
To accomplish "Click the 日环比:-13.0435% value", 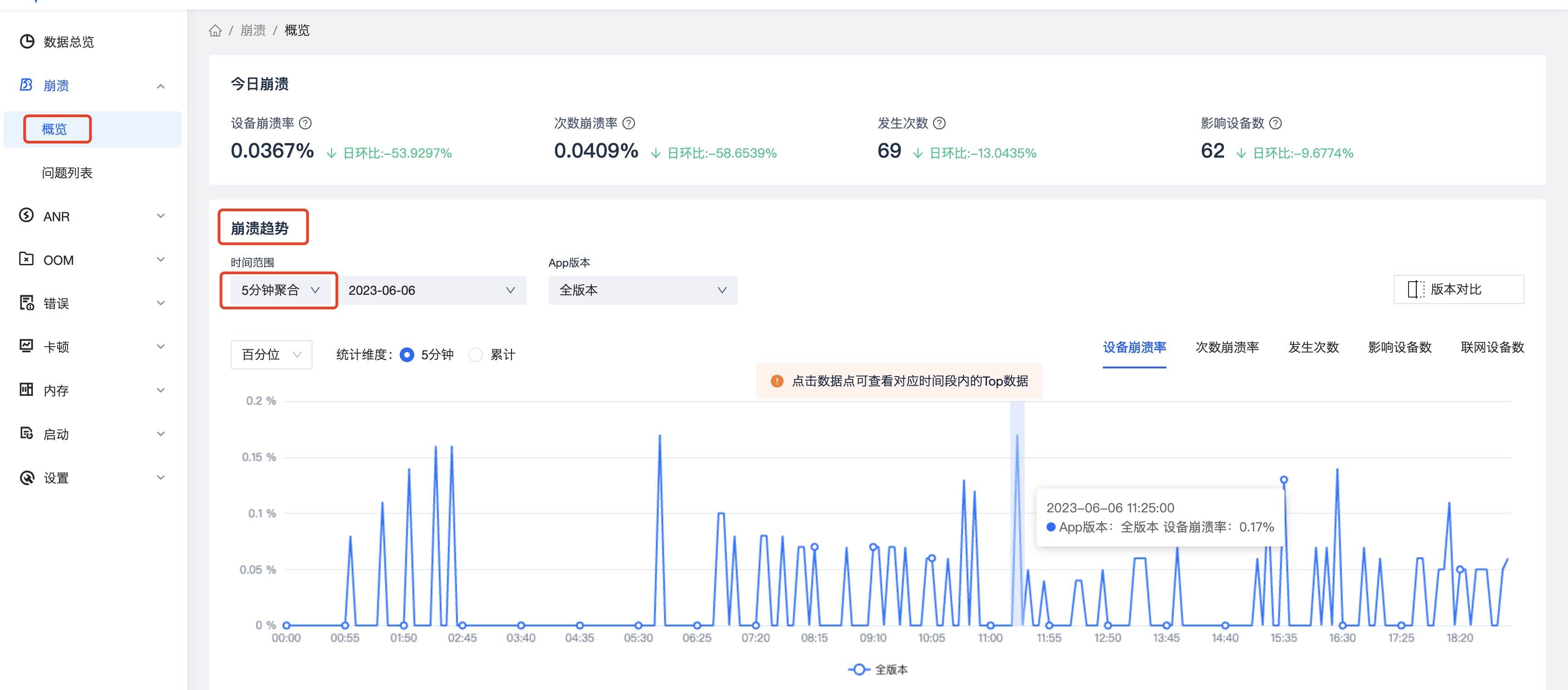I will (x=982, y=154).
